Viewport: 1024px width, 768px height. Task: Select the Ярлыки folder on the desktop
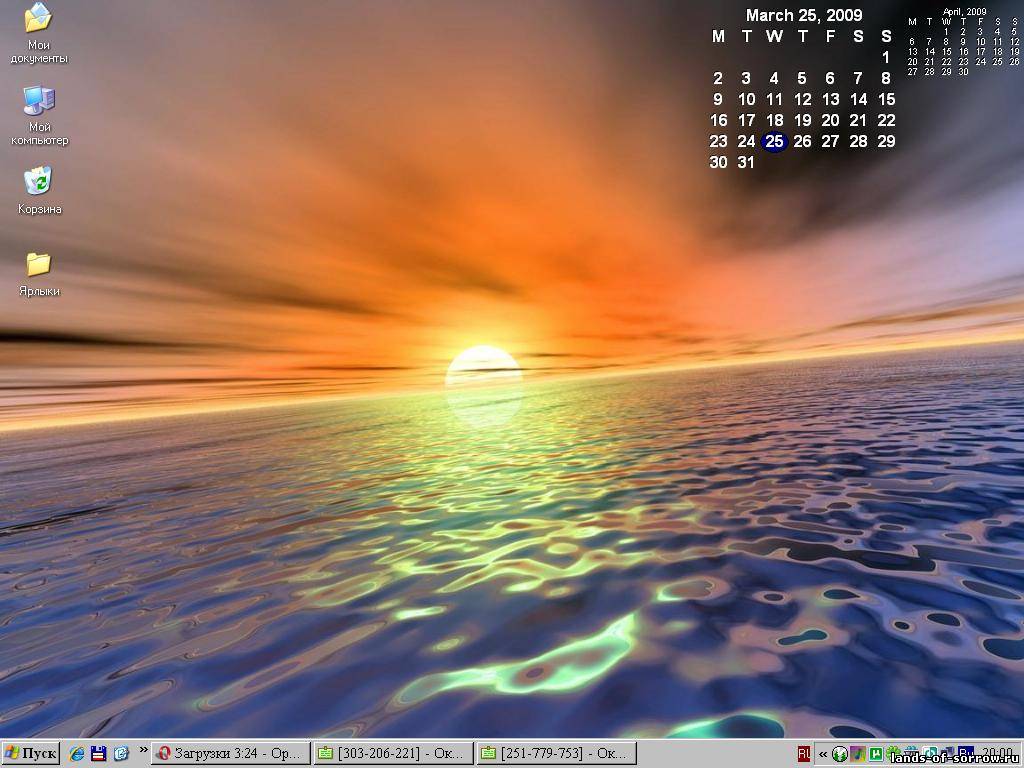tap(39, 274)
